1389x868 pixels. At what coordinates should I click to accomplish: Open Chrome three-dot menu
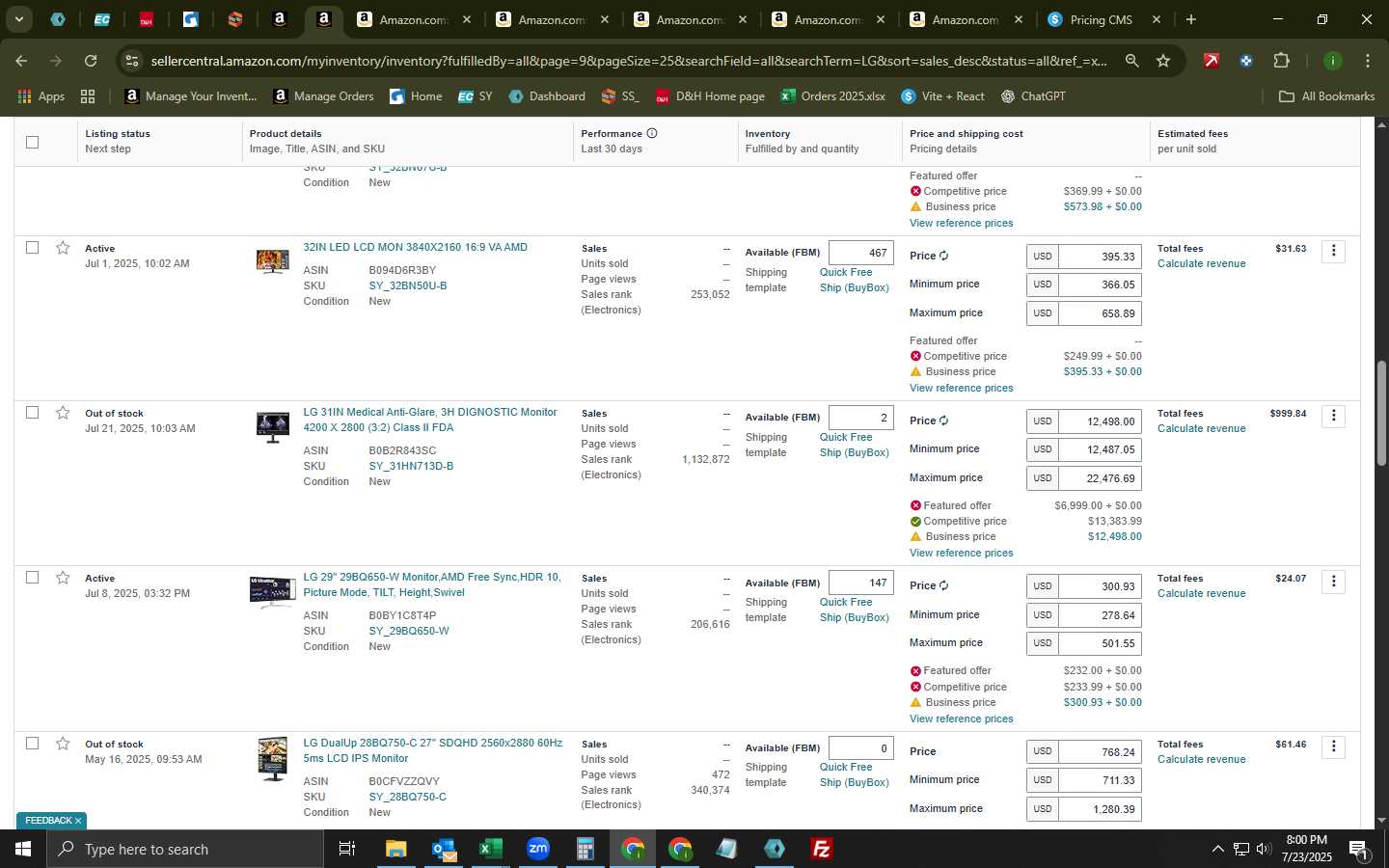pyautogui.click(x=1367, y=61)
